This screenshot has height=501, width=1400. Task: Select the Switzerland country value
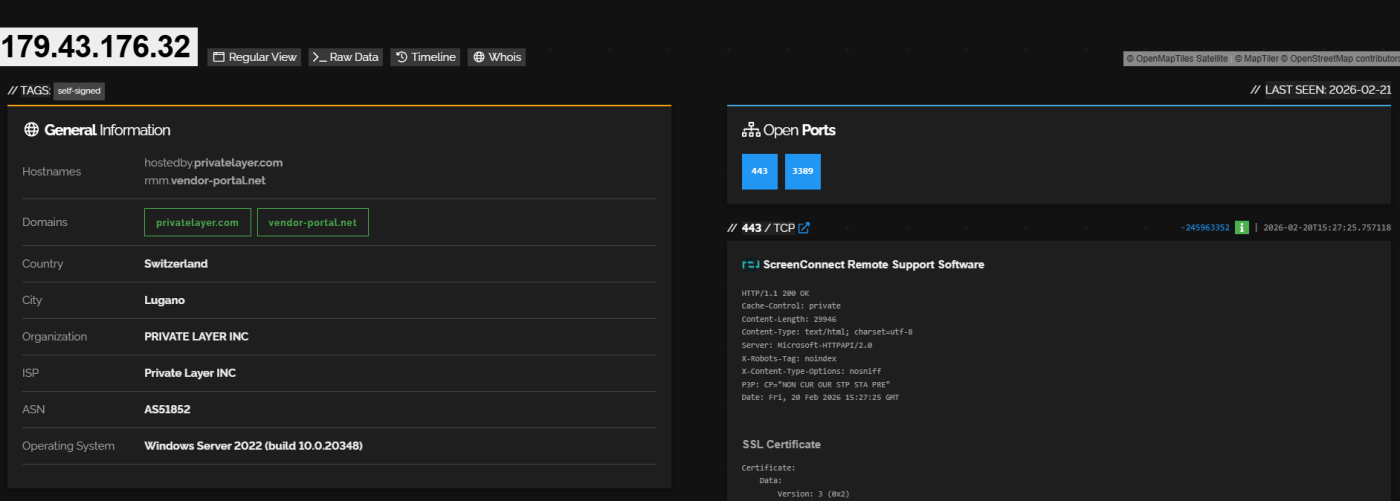point(176,264)
